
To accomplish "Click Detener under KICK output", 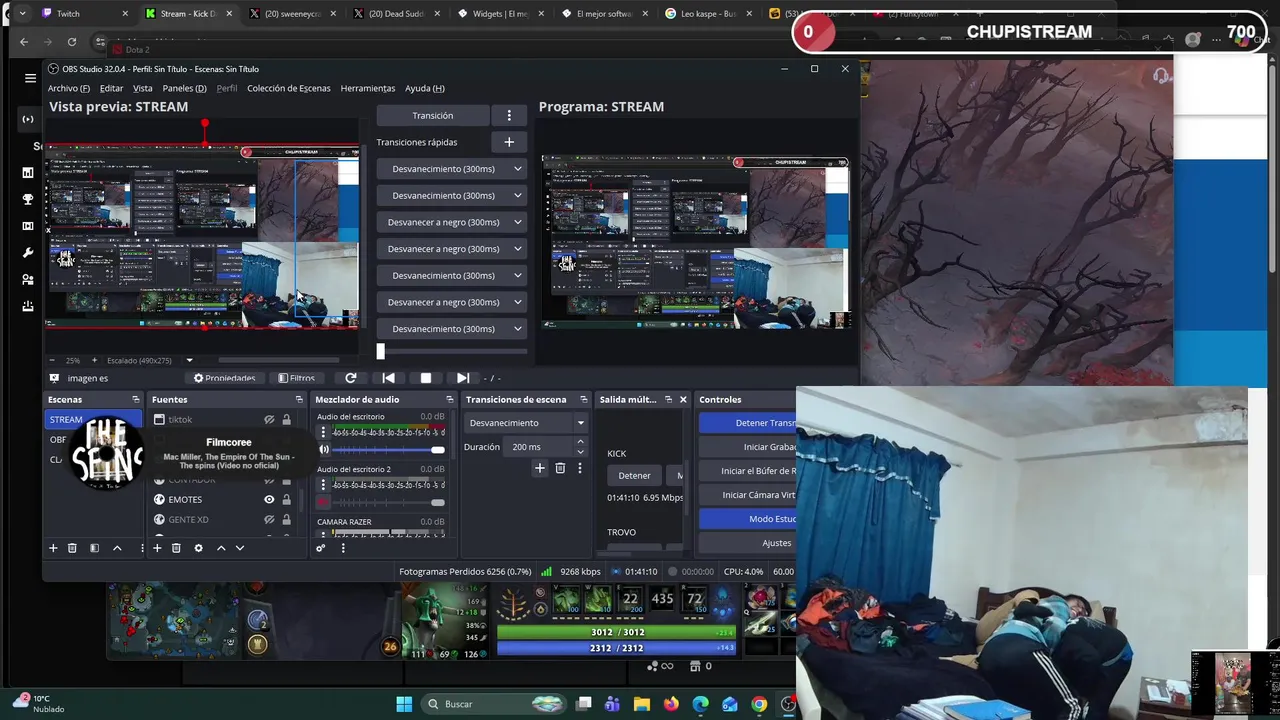I will pos(634,476).
